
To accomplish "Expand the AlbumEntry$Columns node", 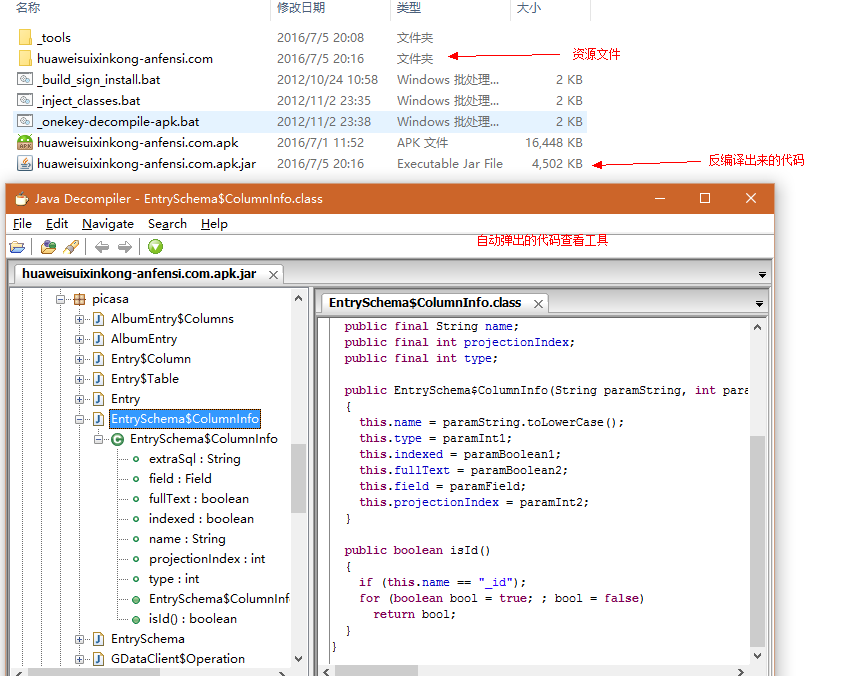I will [80, 319].
